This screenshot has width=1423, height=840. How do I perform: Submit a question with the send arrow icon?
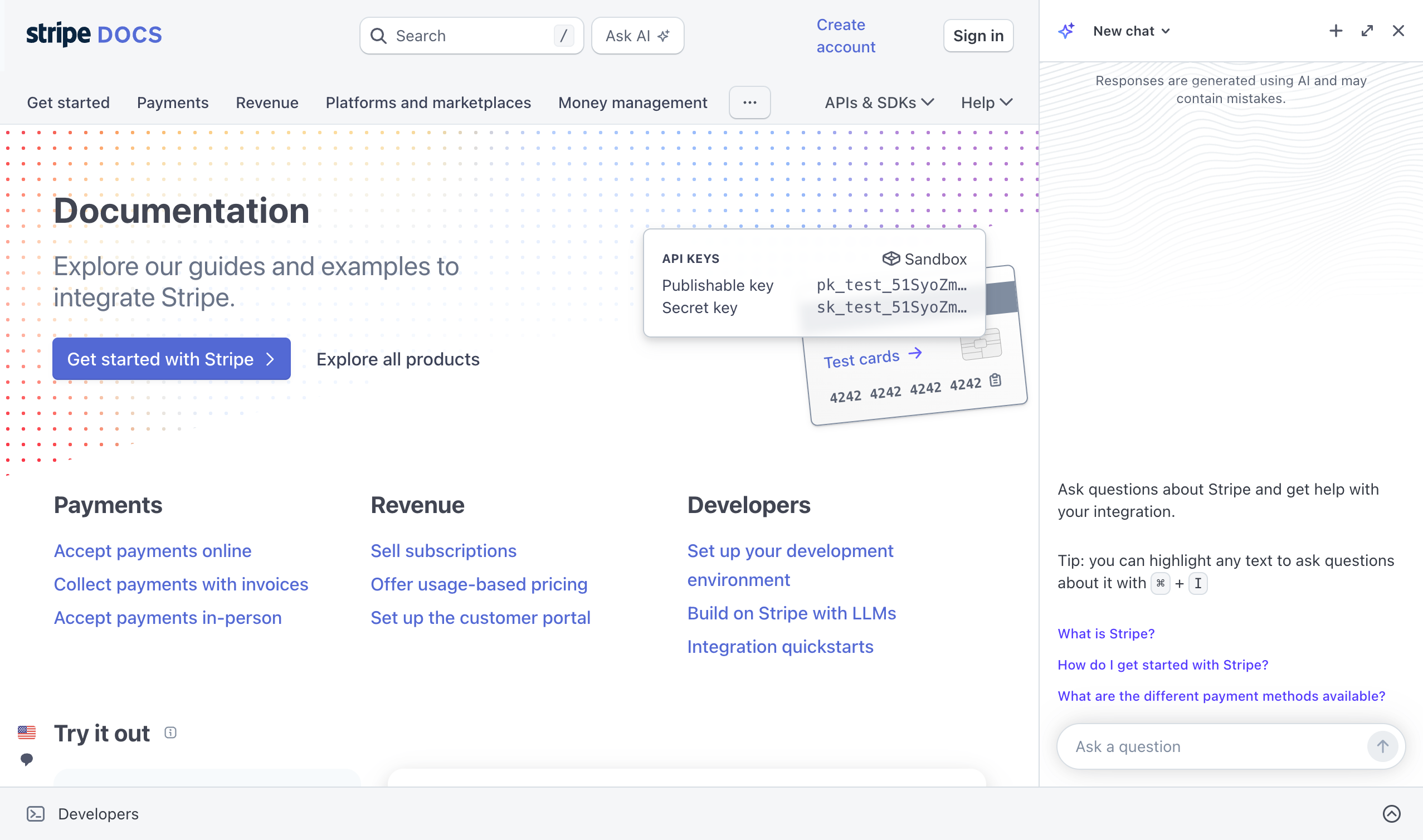click(1382, 746)
